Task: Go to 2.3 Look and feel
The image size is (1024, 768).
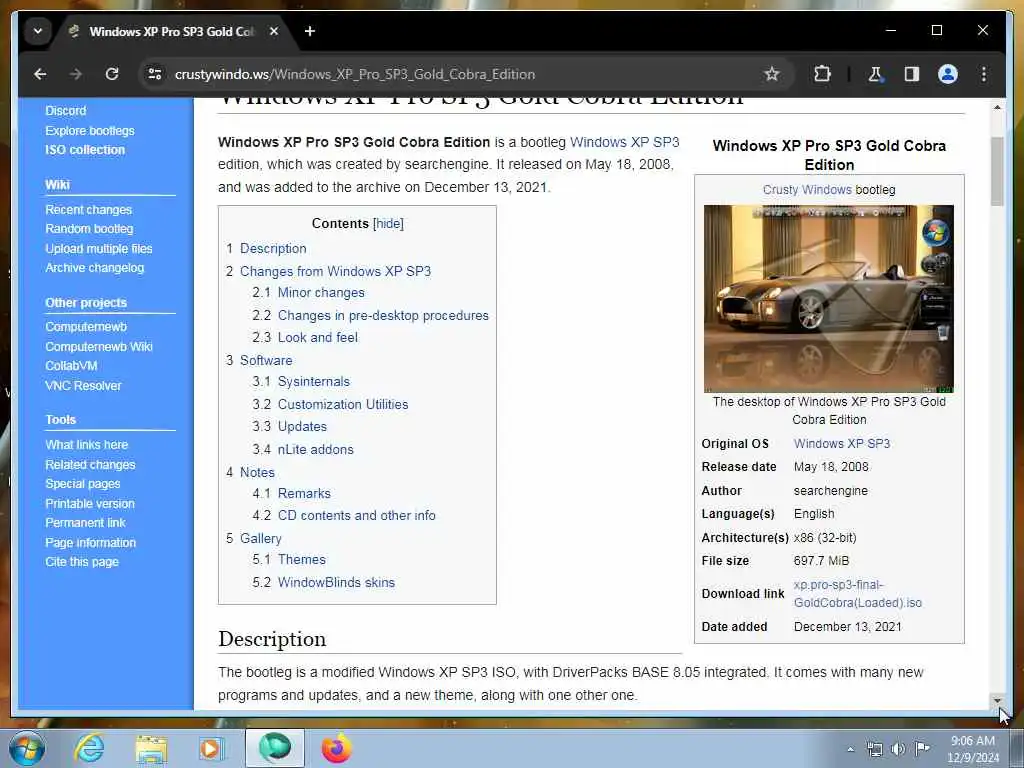Action: click(x=317, y=338)
